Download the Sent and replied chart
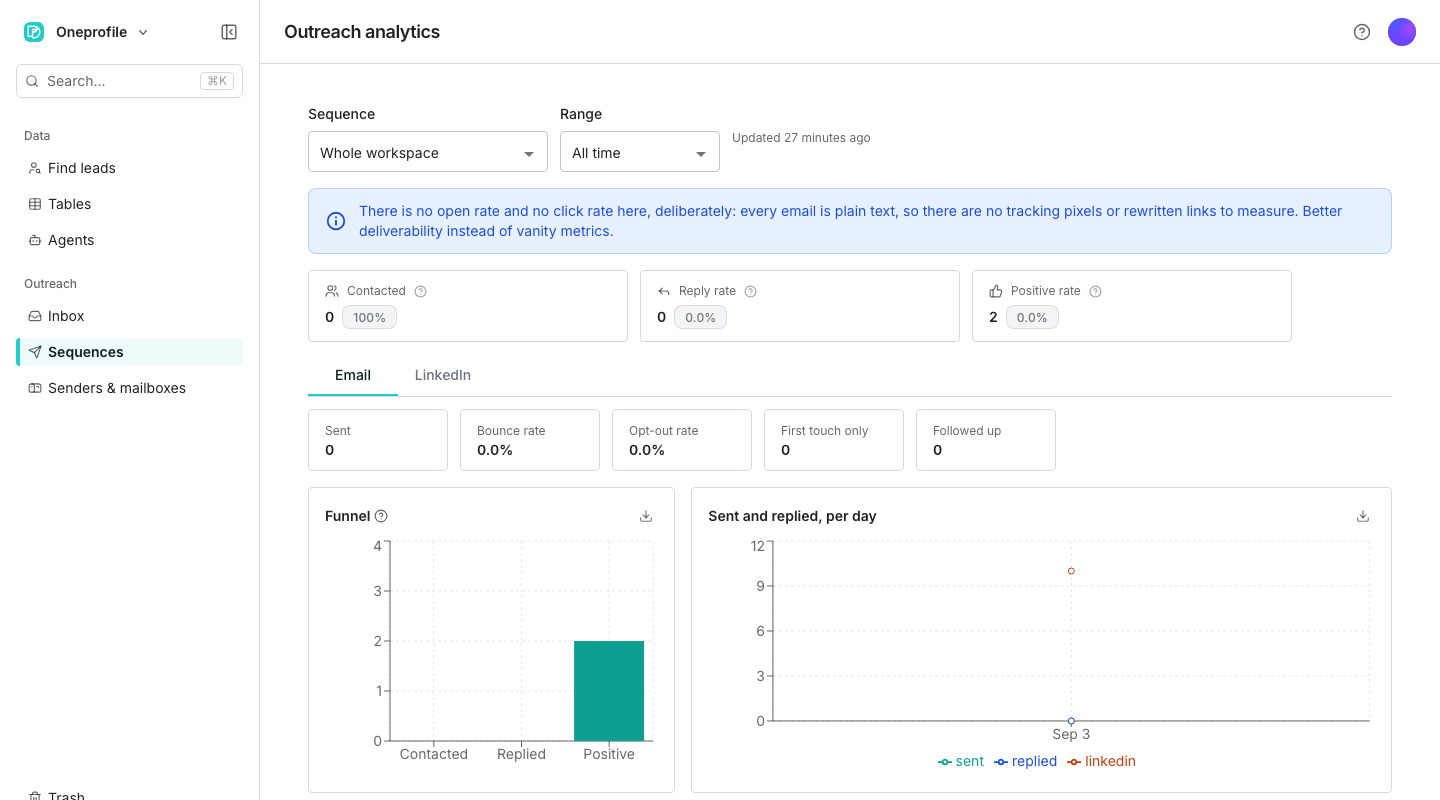 point(1362,516)
